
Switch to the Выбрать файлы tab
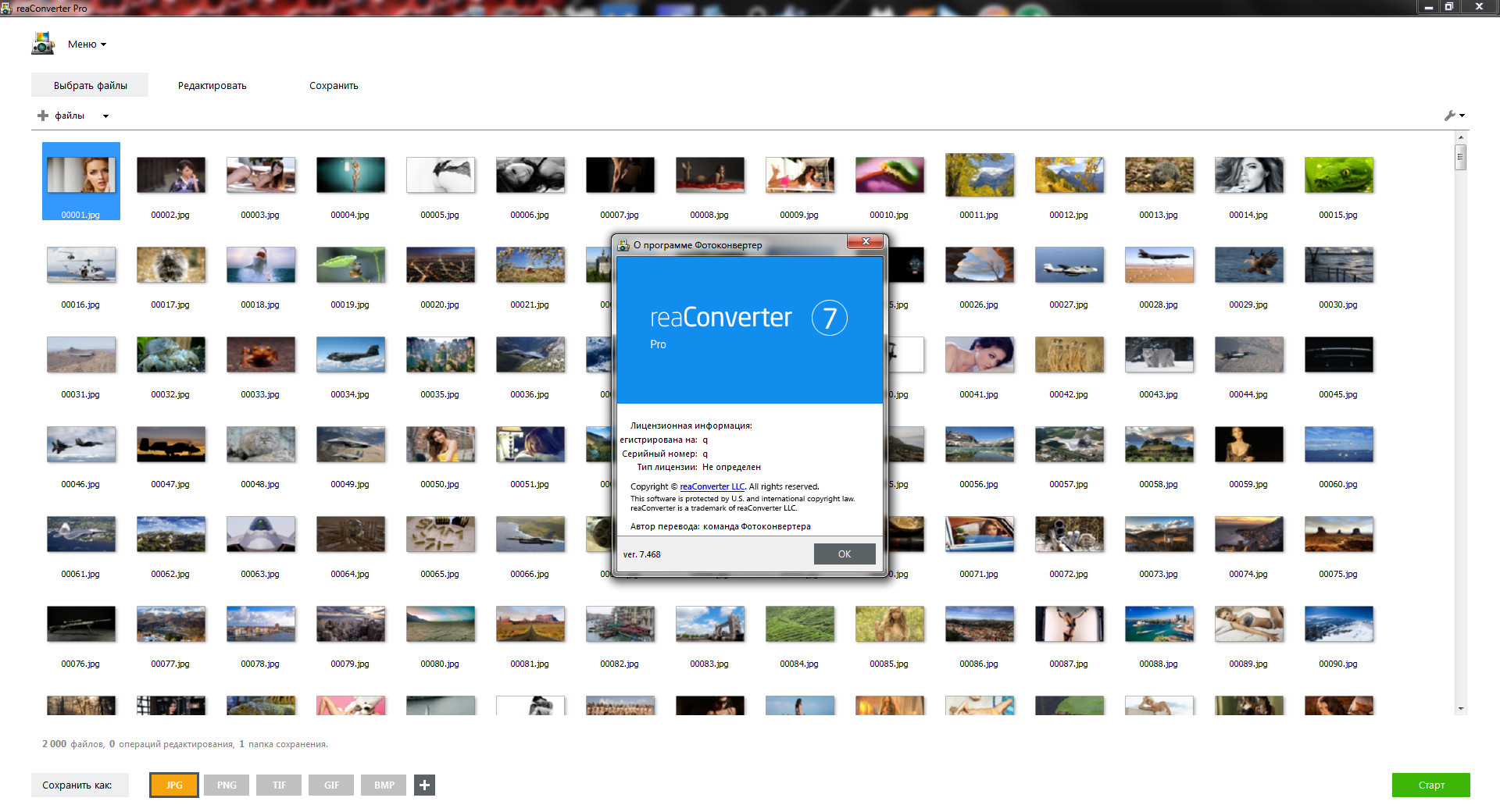pyautogui.click(x=90, y=85)
